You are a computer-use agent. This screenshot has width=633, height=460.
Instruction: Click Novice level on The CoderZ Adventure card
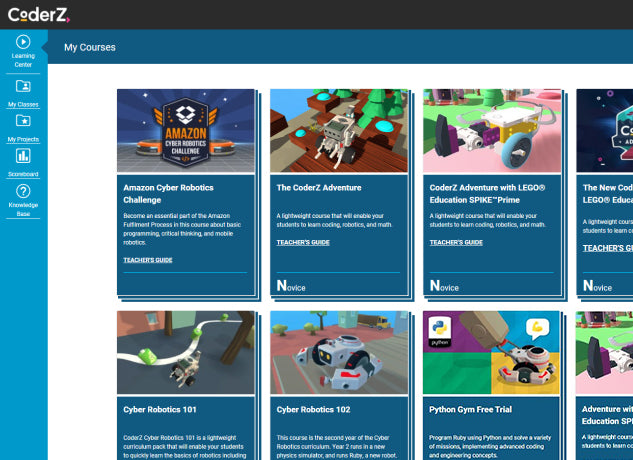[292, 286]
